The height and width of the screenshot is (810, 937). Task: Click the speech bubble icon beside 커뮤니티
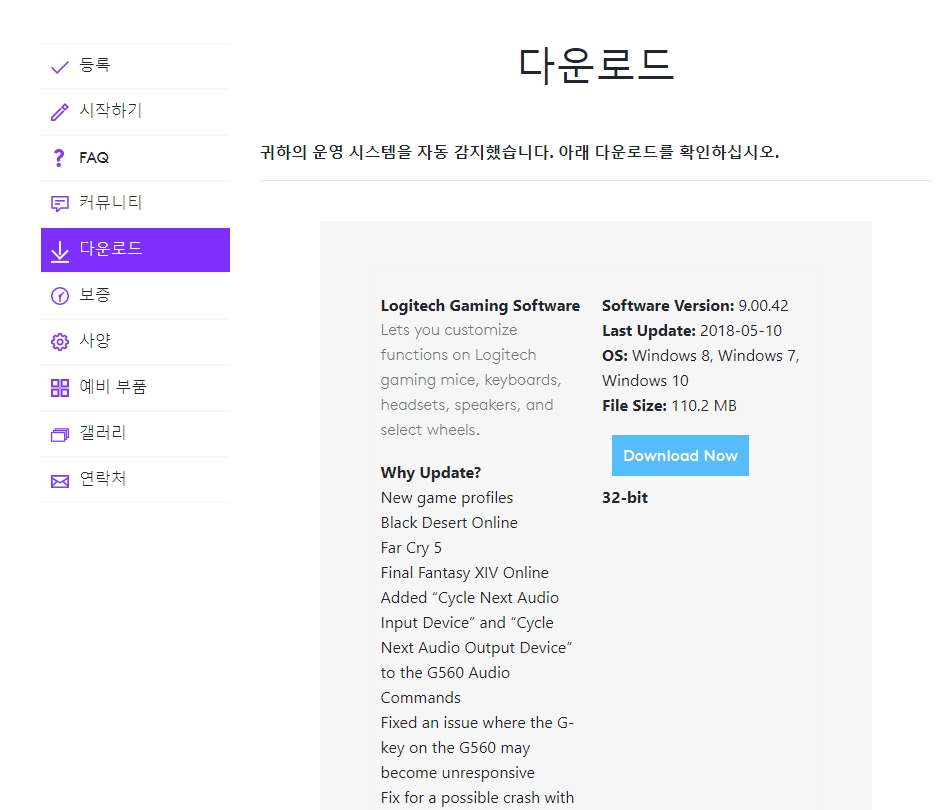(60, 204)
